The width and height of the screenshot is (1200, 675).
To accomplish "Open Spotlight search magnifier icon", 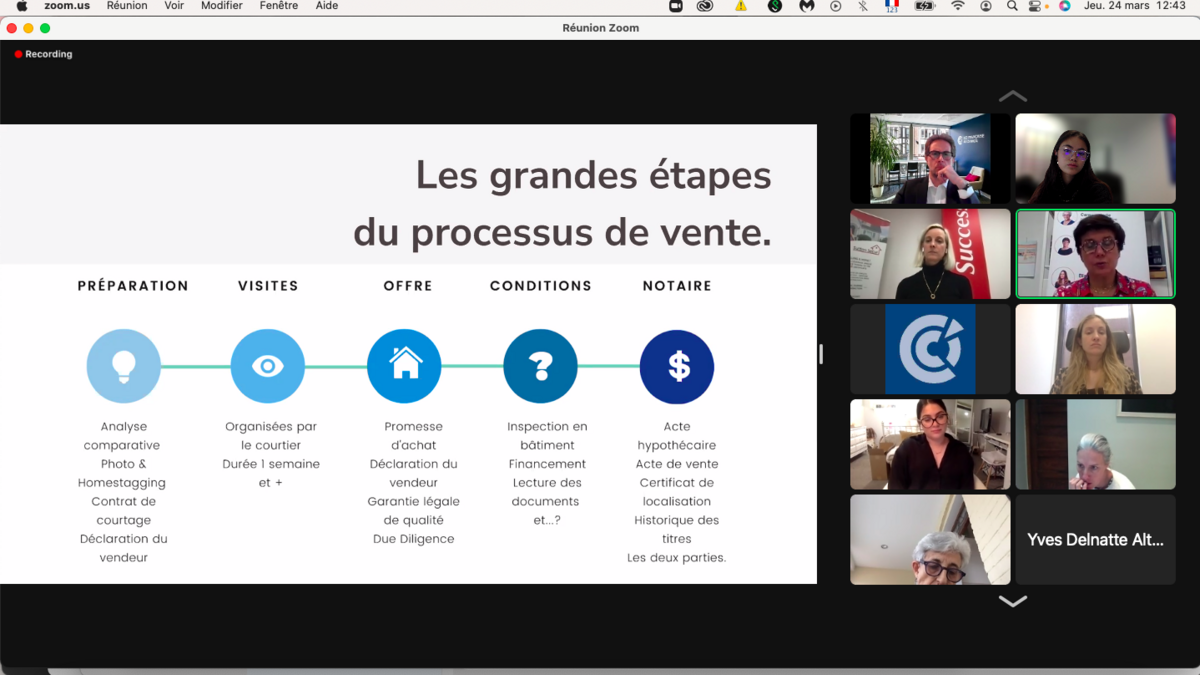I will (x=1012, y=6).
